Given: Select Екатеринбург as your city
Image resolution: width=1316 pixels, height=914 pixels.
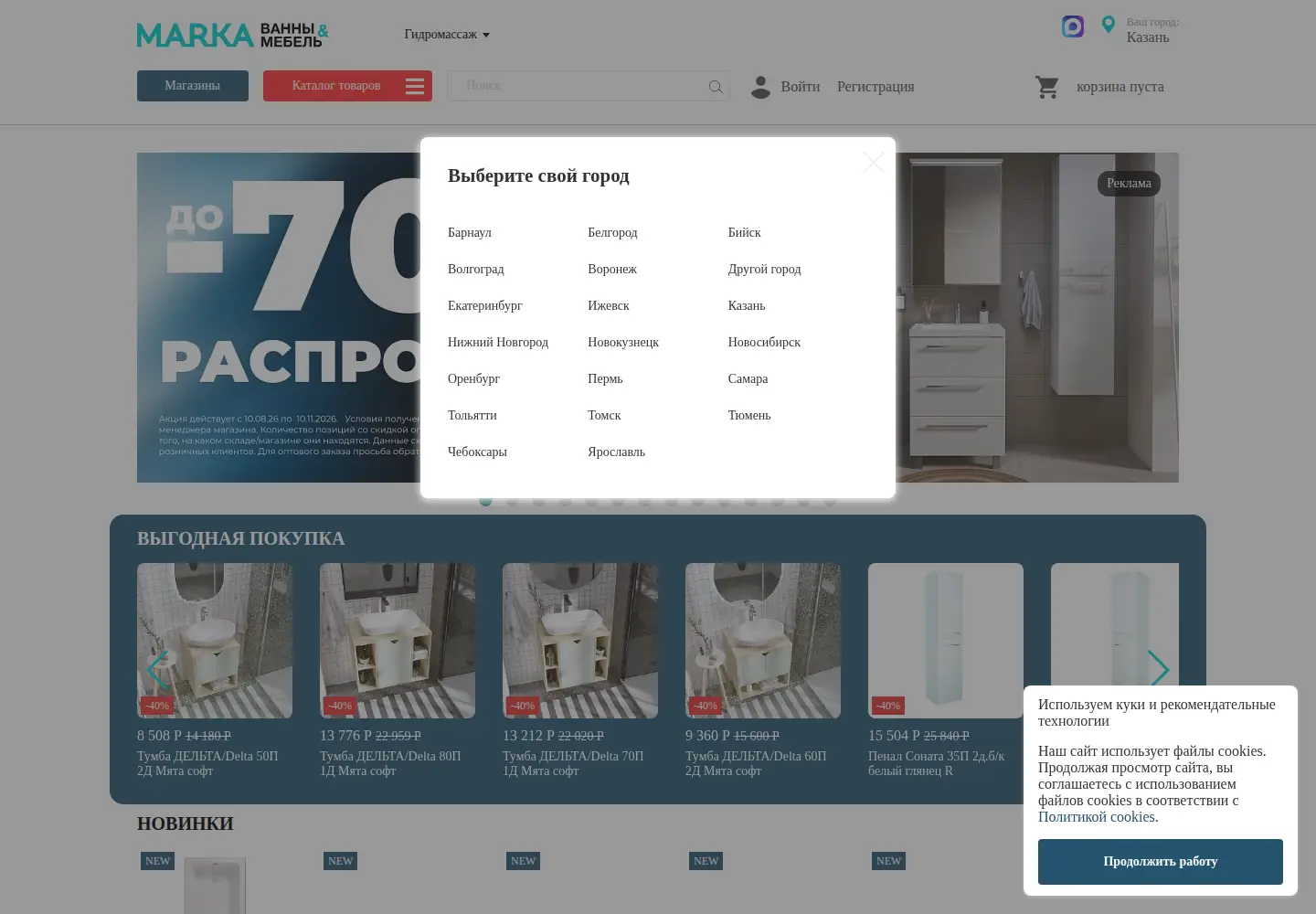Looking at the screenshot, I should 485,306.
